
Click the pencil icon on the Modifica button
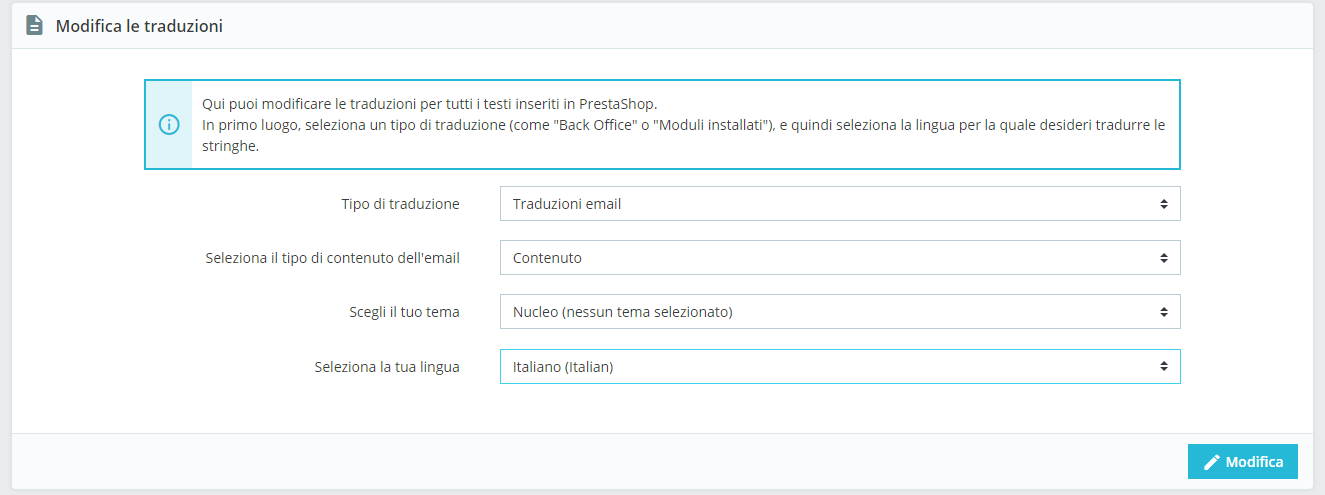1212,462
